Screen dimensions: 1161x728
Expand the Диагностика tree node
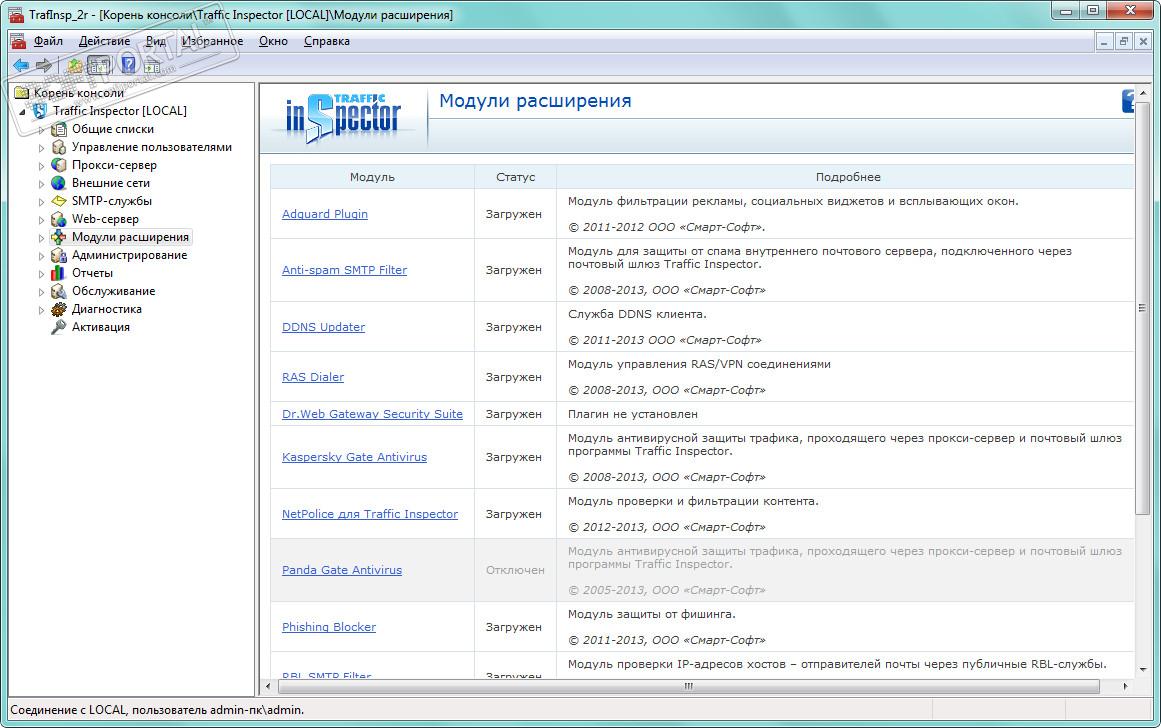click(41, 310)
